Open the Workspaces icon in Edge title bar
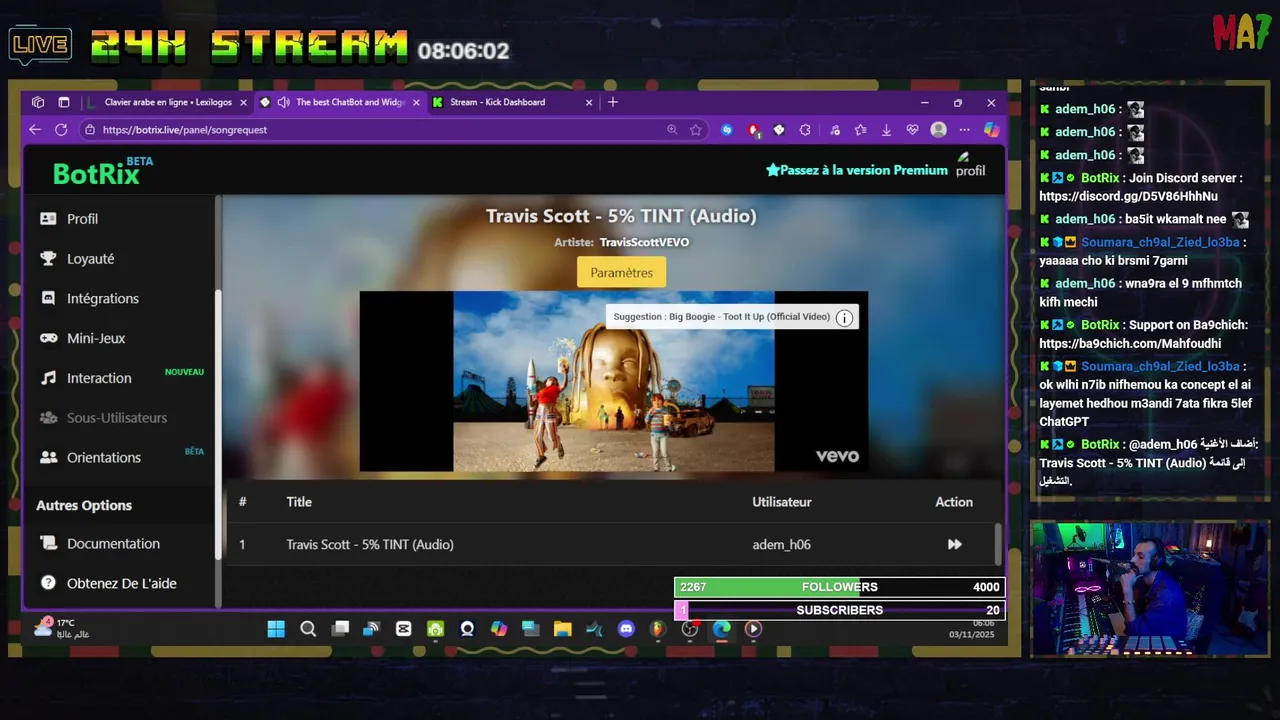 (38, 102)
